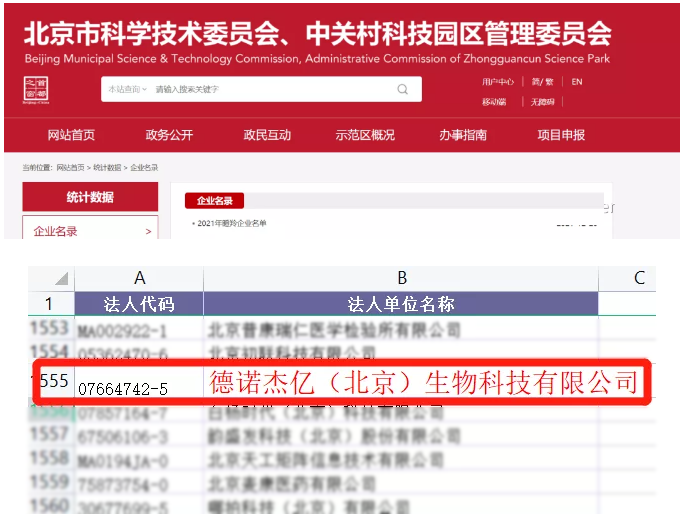Select column B header
This screenshot has height=514, width=680.
tap(401, 278)
